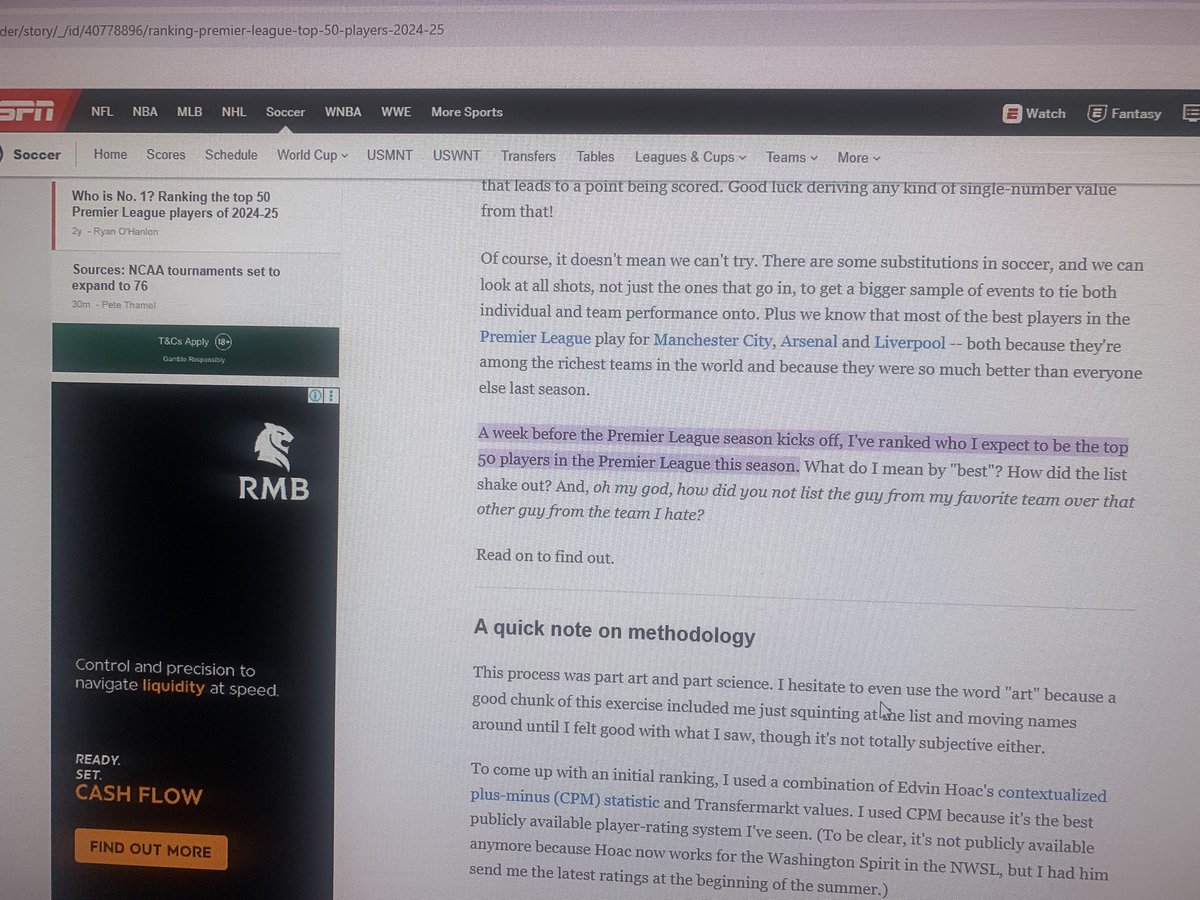Expand the More Sports menu
Viewport: 1200px width, 900px height.
467,112
